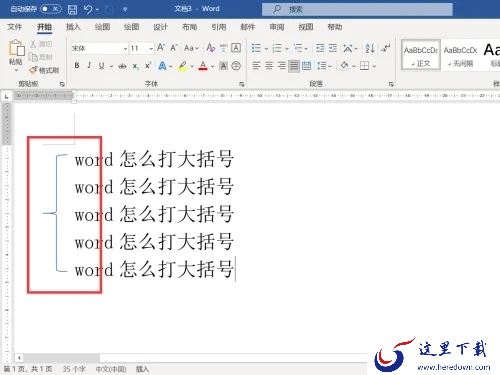The image size is (500, 375).
Task: Start a bulleted list
Action: (256, 48)
